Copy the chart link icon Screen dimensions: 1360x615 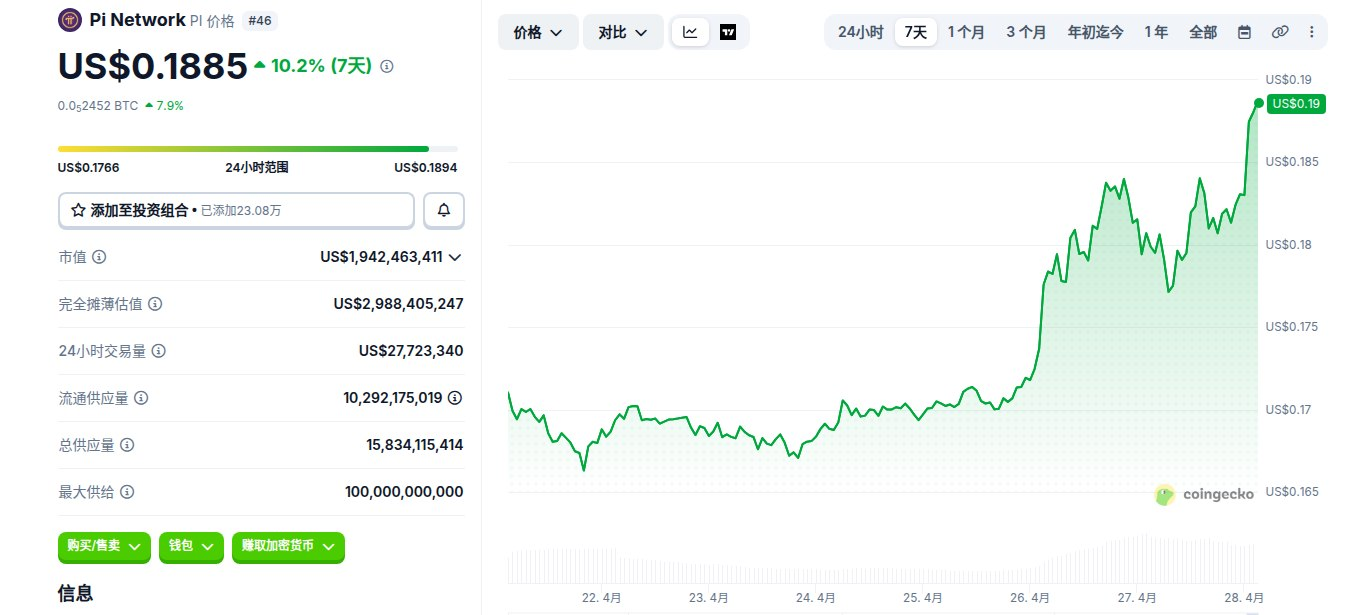1279,32
